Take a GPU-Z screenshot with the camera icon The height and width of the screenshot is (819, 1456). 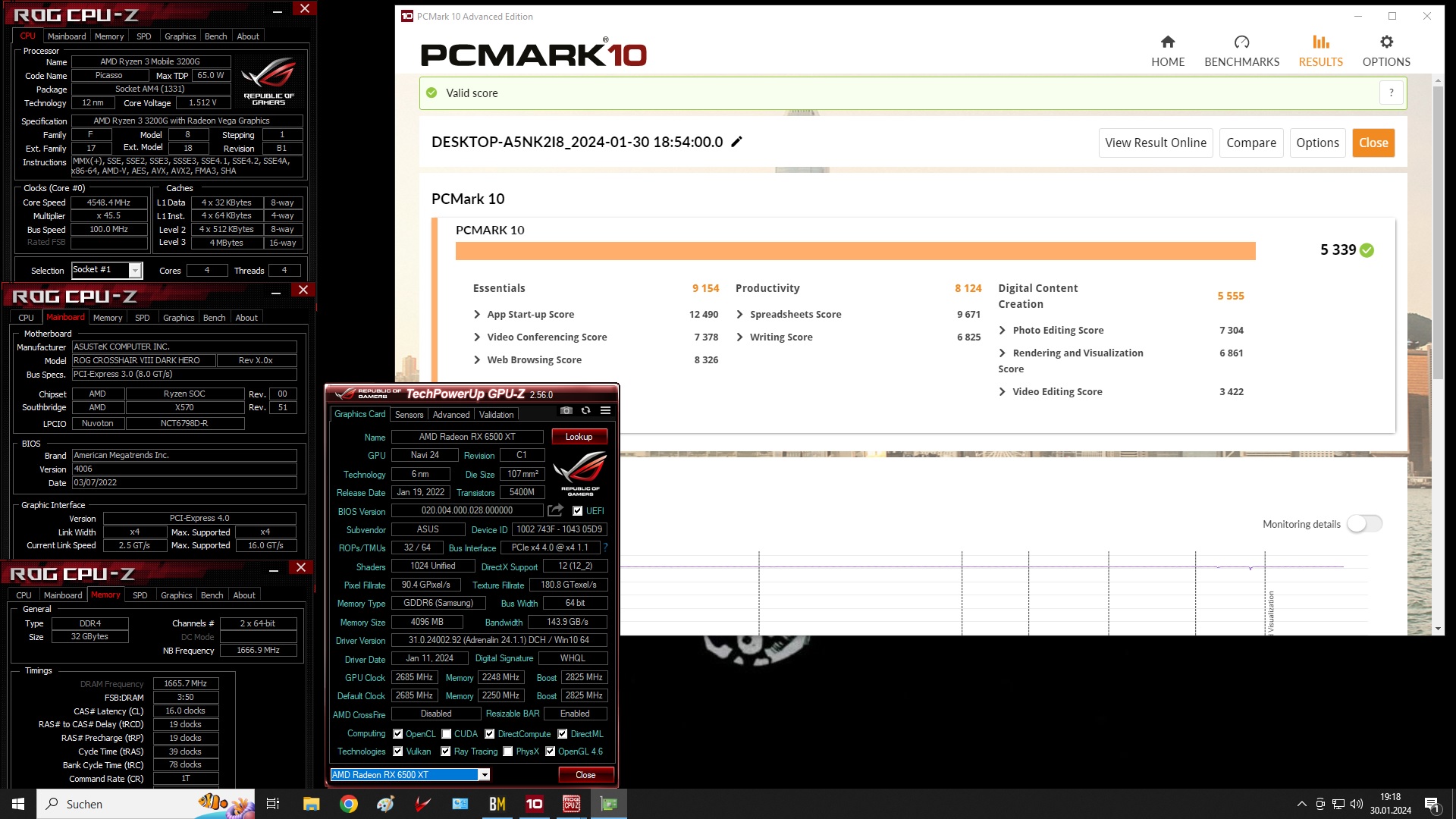click(x=566, y=410)
